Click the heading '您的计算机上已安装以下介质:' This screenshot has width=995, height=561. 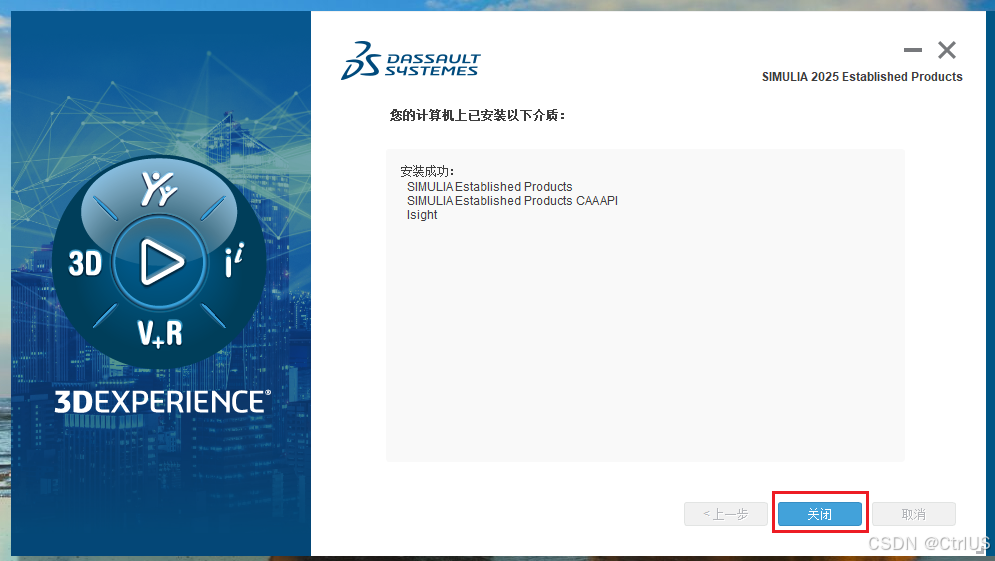point(477,115)
